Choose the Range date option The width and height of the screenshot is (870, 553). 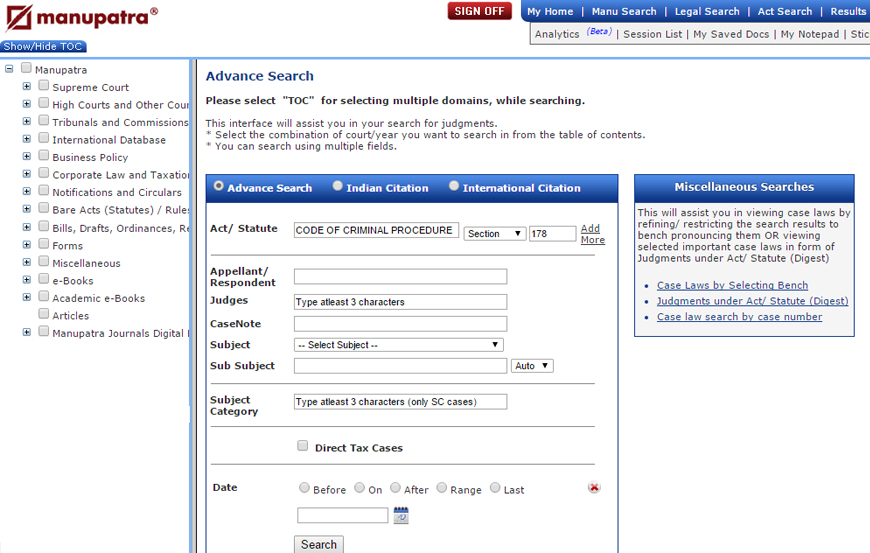pyautogui.click(x=442, y=488)
